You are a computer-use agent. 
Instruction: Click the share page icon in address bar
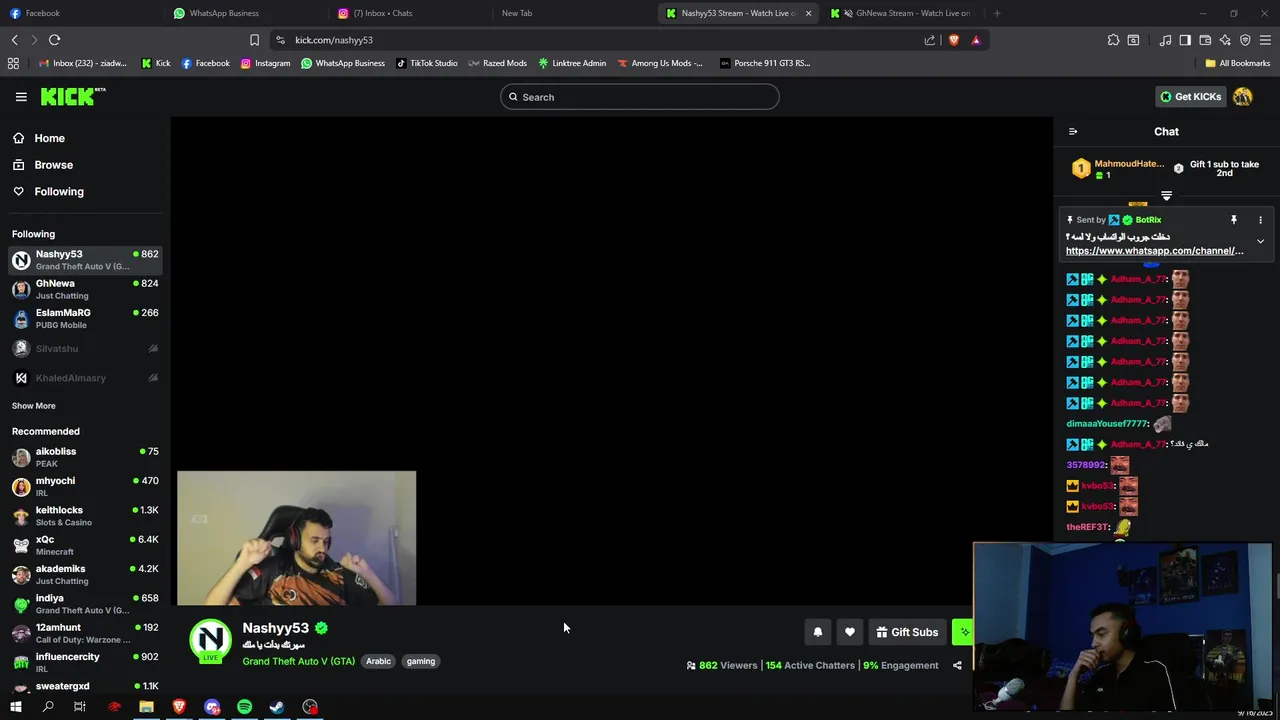(x=930, y=40)
